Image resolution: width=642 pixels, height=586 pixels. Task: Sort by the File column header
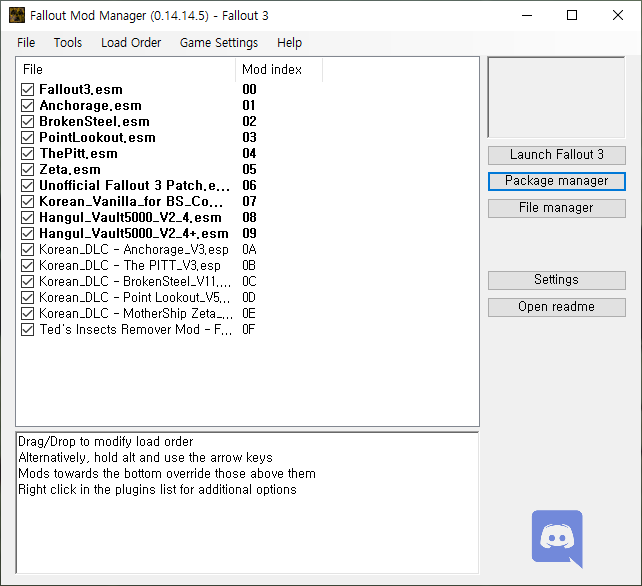(x=126, y=70)
